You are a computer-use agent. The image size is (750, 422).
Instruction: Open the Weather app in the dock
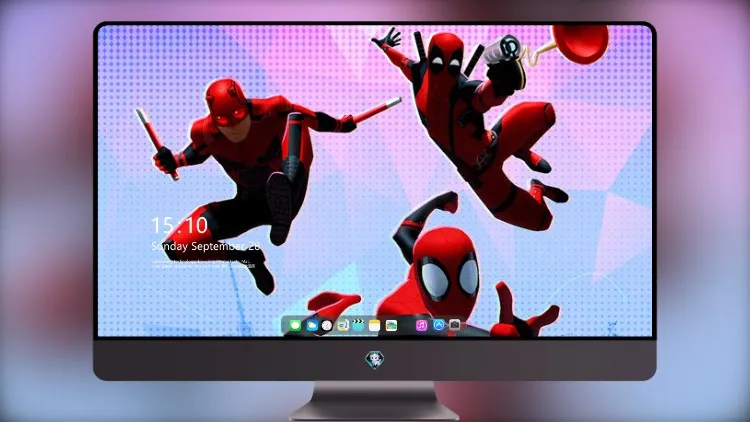pos(312,325)
